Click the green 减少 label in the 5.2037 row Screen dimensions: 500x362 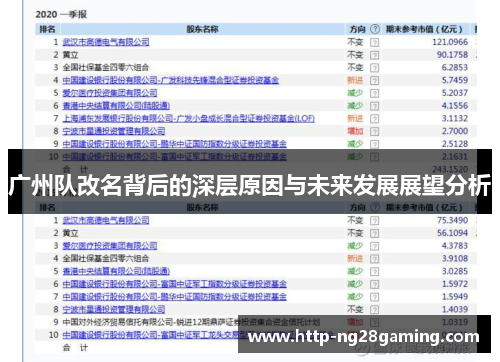[x=355, y=93]
